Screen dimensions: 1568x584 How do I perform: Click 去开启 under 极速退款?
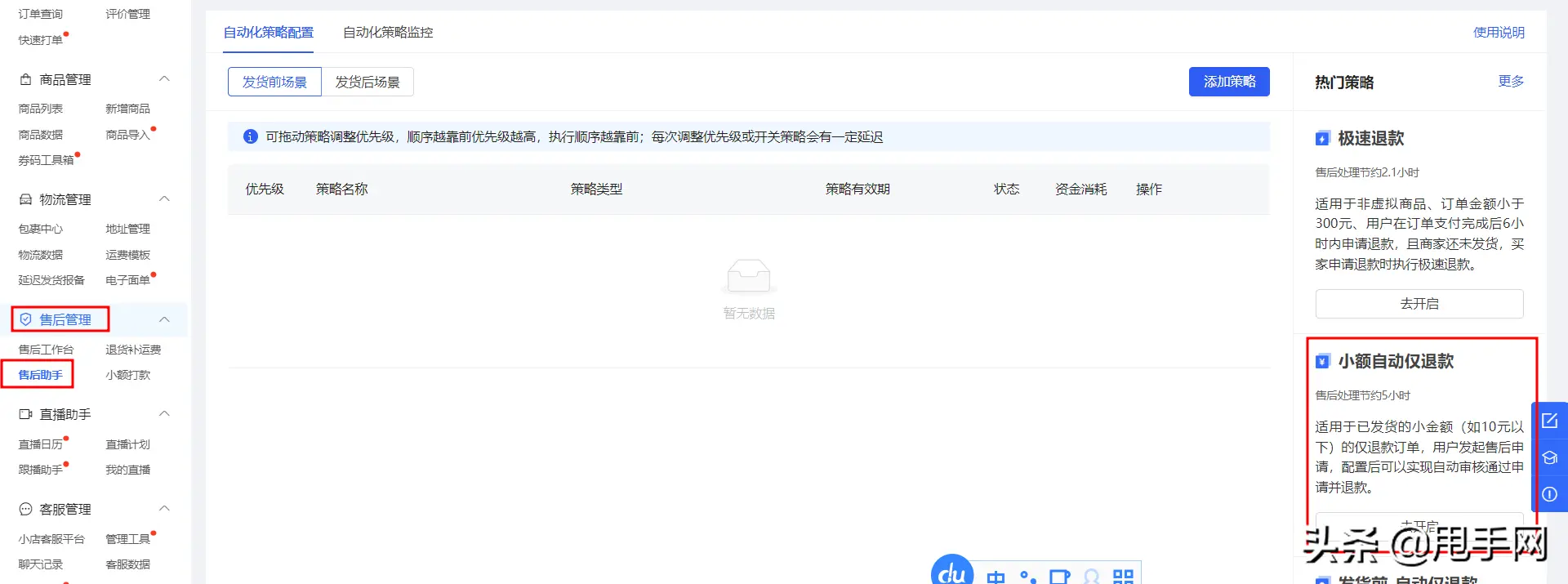click(1419, 304)
